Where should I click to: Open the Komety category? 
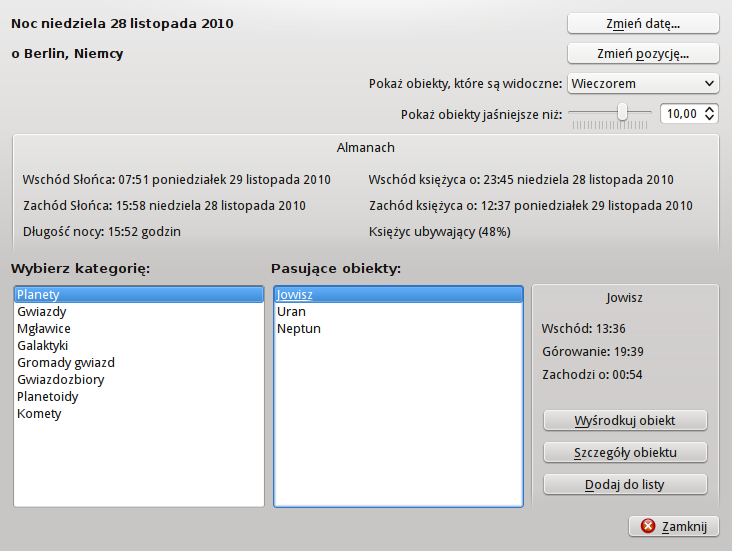pyautogui.click(x=39, y=414)
